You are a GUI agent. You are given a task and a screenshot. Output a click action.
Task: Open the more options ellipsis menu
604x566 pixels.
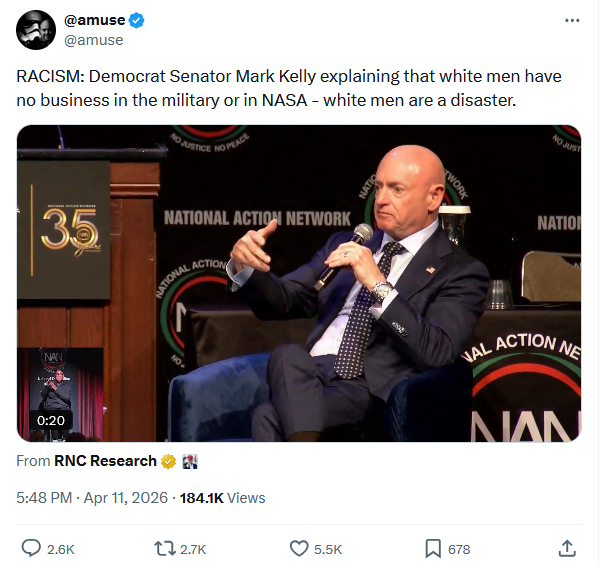point(572,20)
